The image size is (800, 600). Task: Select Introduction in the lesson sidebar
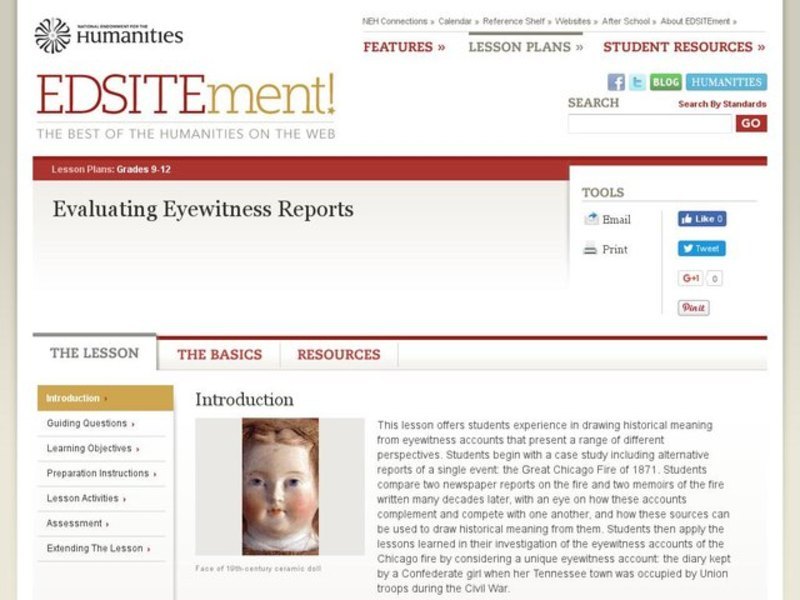click(x=105, y=398)
